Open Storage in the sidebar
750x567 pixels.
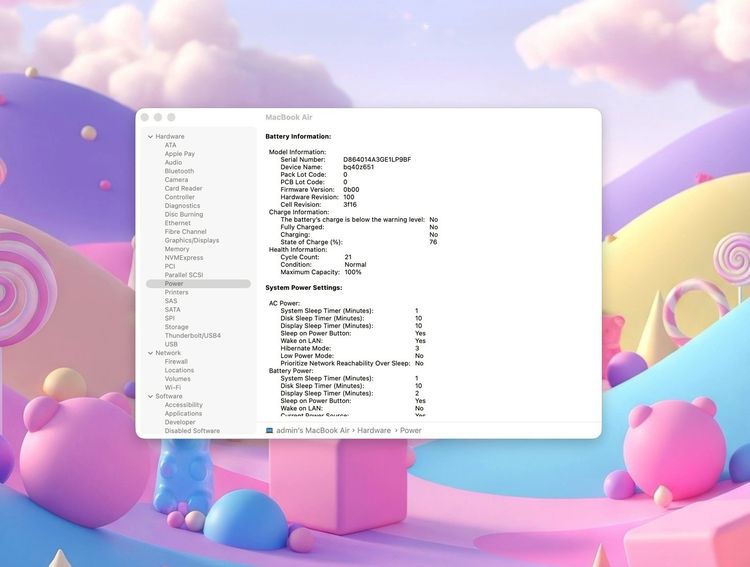(x=176, y=327)
